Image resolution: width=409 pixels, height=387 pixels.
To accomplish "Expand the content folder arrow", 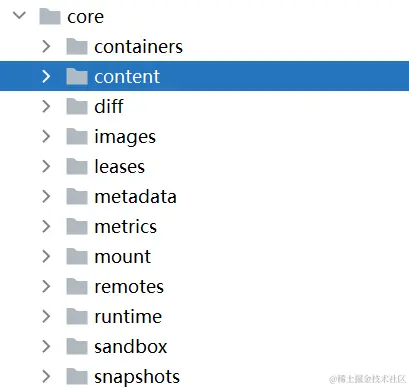I will click(46, 76).
